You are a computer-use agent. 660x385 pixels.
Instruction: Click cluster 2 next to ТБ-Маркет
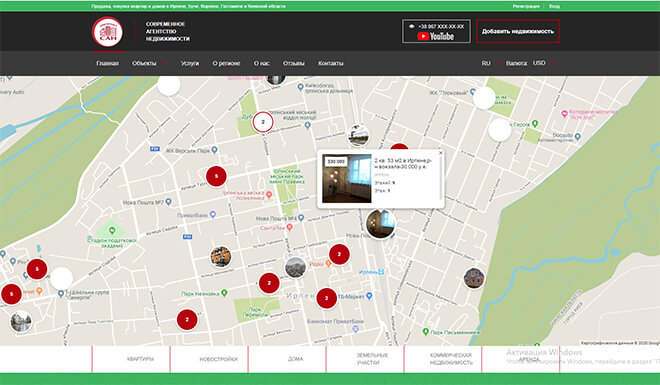(327, 298)
